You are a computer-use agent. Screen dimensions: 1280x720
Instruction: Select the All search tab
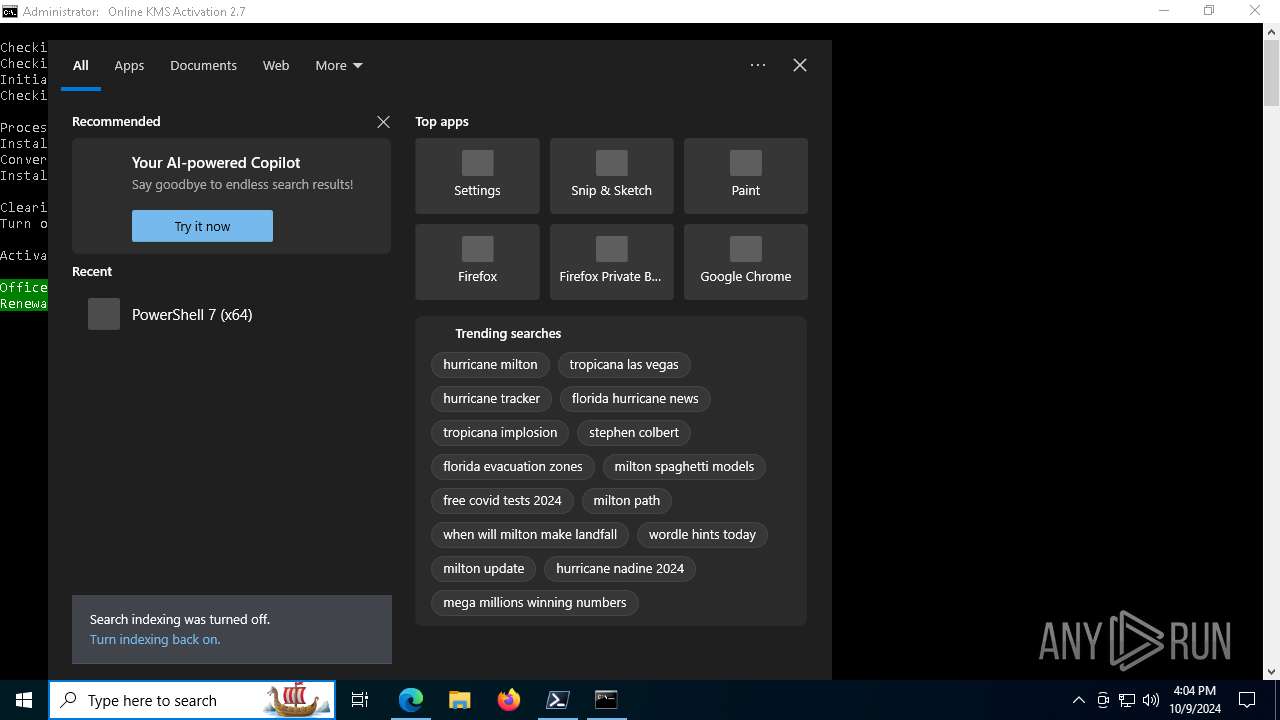tap(81, 65)
